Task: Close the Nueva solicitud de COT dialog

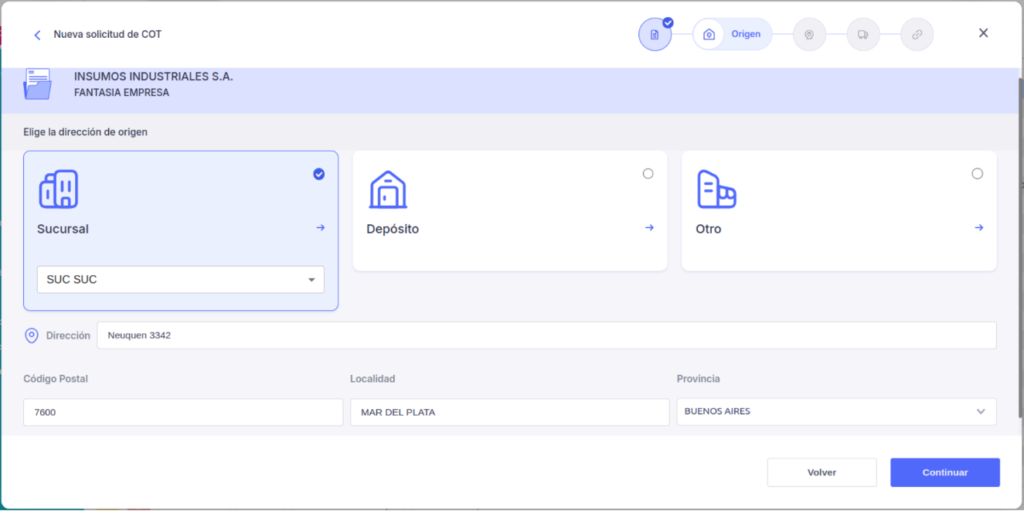Action: tap(983, 33)
